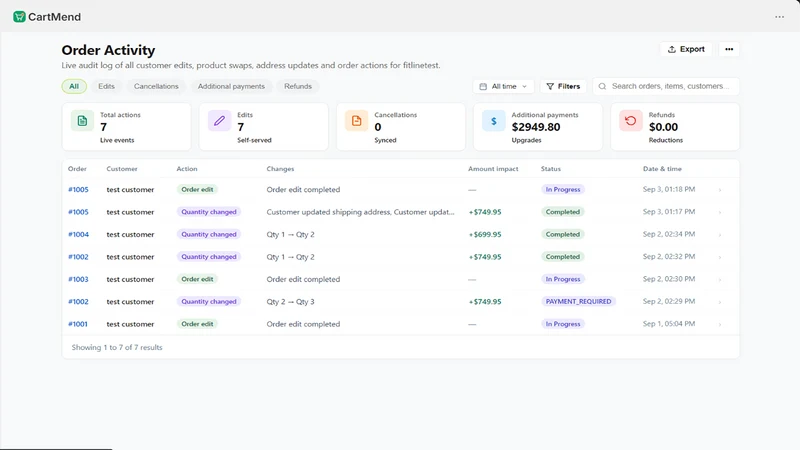Expand the Sep 2, 02:34 PM row chevron
This screenshot has width=800, height=450.
[x=720, y=235]
